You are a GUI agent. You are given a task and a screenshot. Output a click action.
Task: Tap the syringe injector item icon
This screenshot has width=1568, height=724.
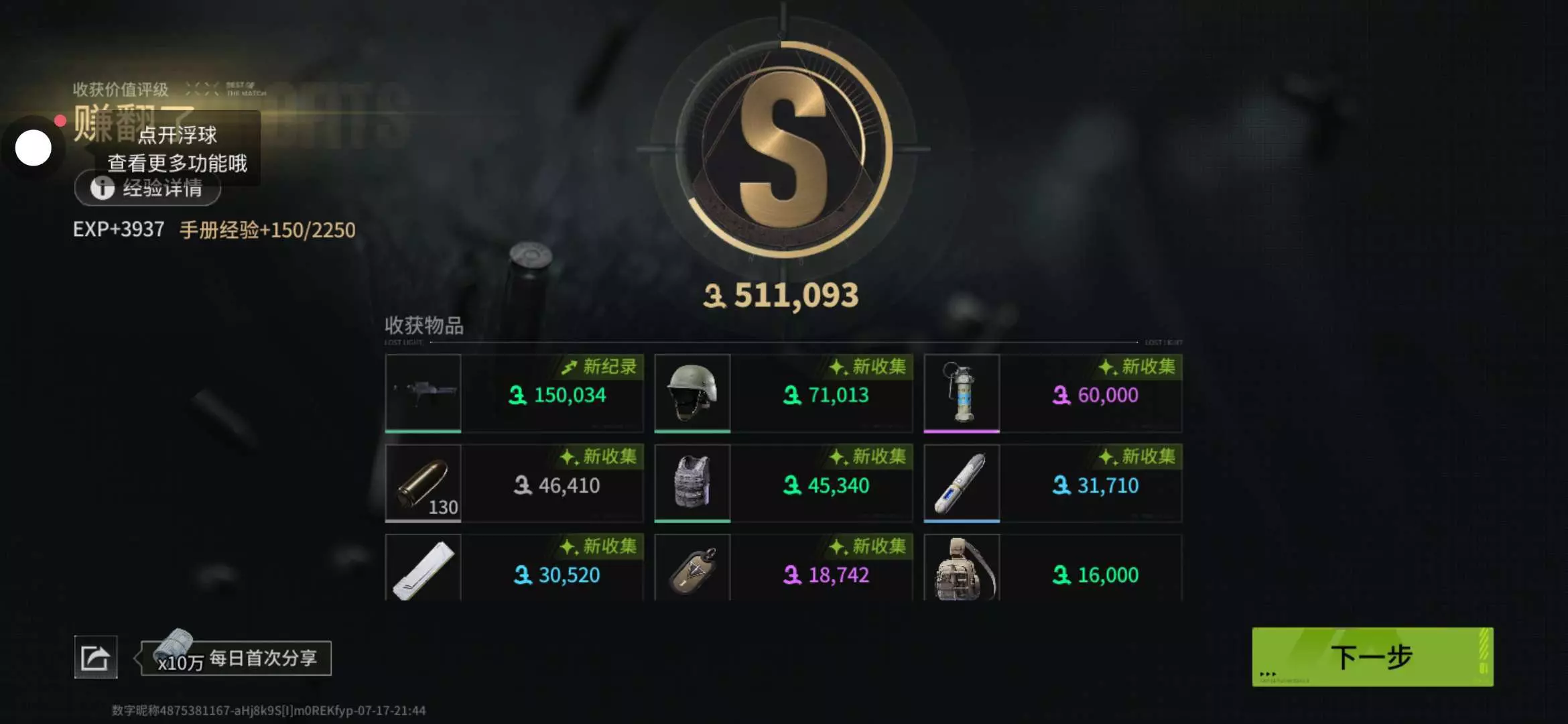coord(962,483)
